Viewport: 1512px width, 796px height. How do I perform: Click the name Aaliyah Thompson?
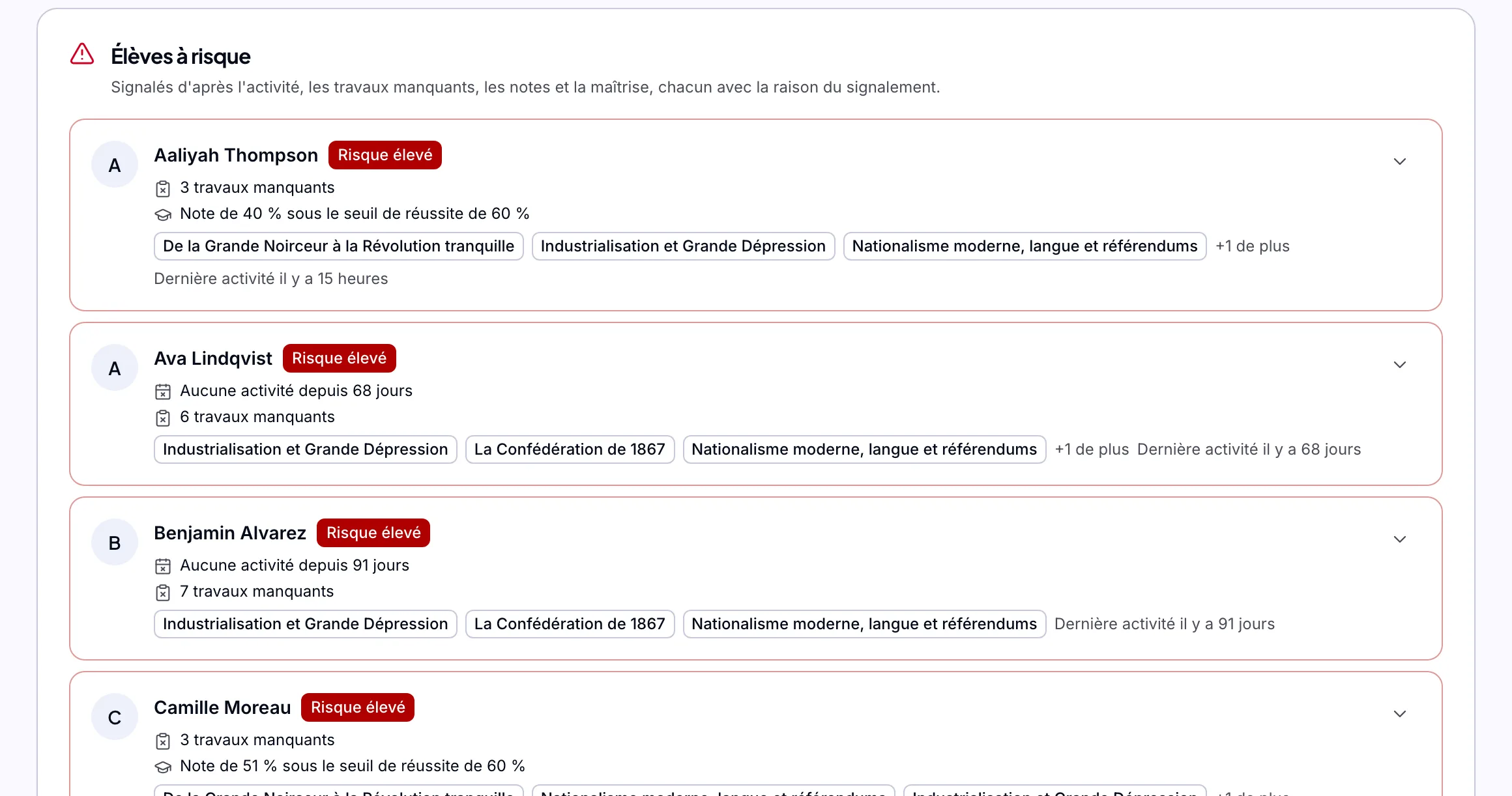tap(236, 155)
